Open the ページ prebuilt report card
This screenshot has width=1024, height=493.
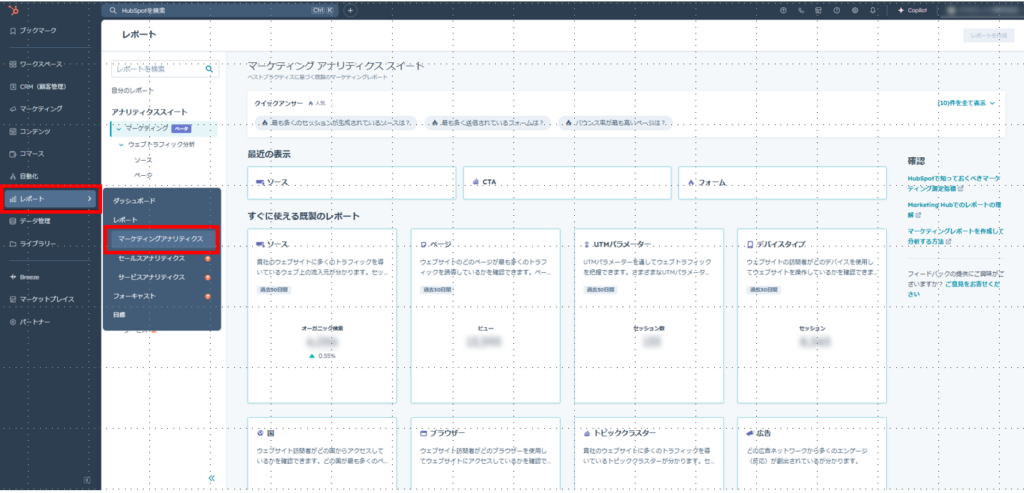[x=485, y=315]
